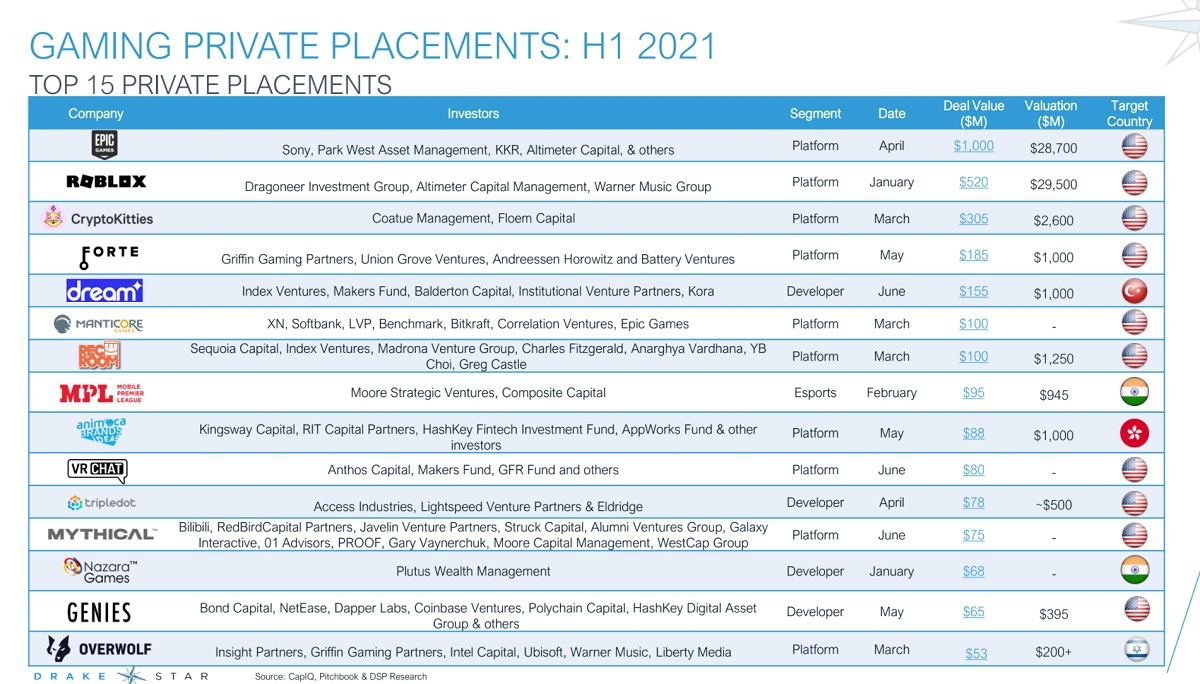Click the Animoca Brands logo

pos(101,432)
